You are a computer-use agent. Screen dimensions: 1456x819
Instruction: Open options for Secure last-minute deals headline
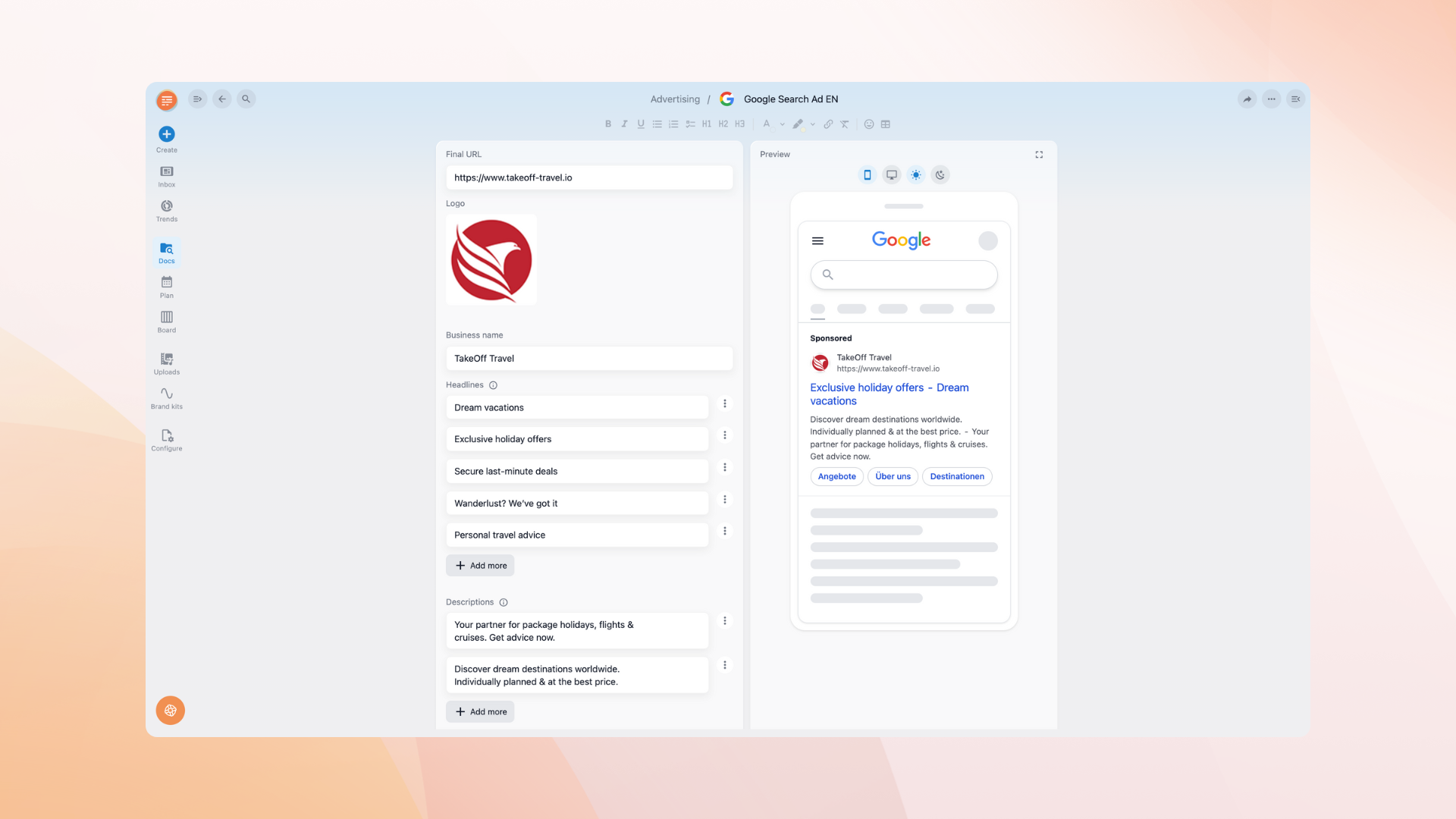(x=725, y=467)
